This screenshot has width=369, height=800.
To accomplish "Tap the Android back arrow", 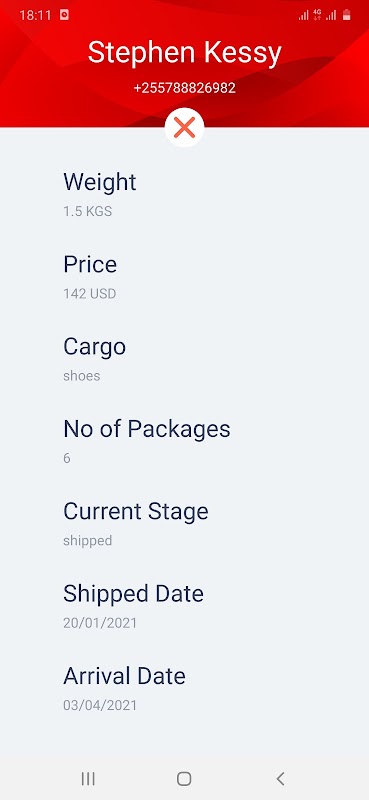I will [280, 778].
